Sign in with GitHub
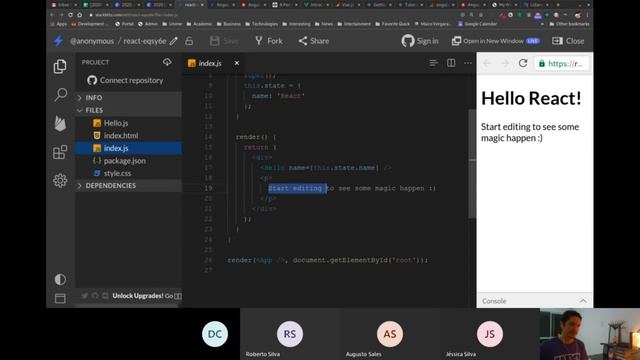The height and width of the screenshot is (360, 640). point(420,41)
